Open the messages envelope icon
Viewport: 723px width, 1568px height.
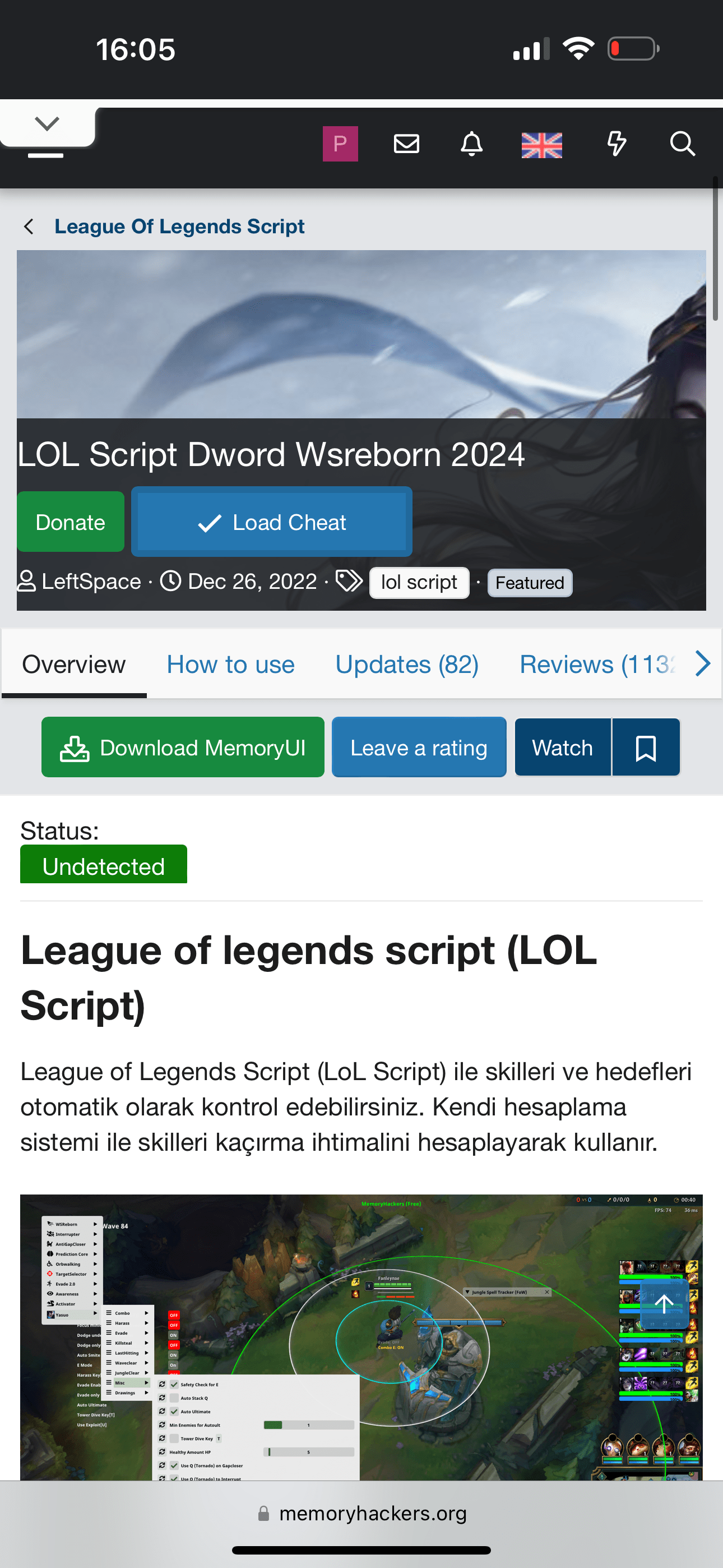[x=406, y=144]
